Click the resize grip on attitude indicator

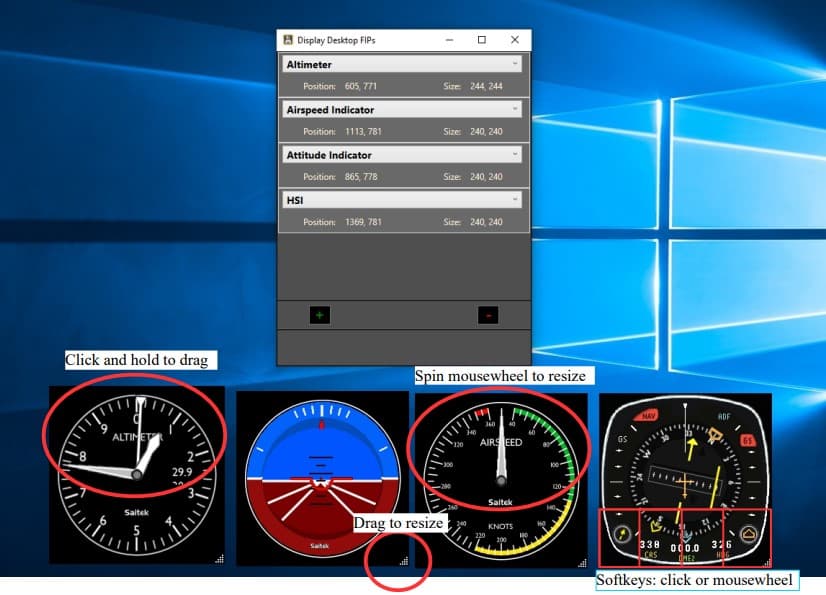click(x=403, y=562)
